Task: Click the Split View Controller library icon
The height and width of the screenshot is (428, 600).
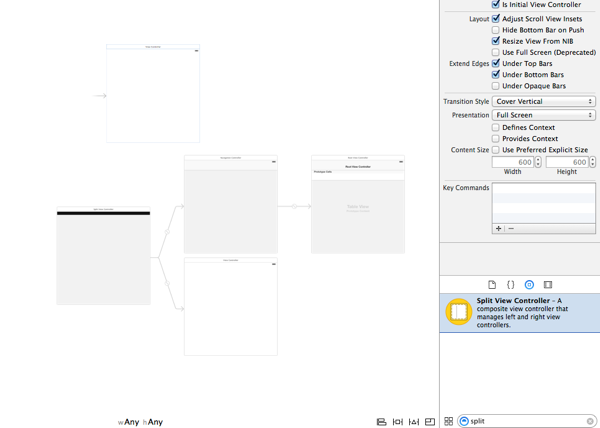Action: (x=459, y=312)
